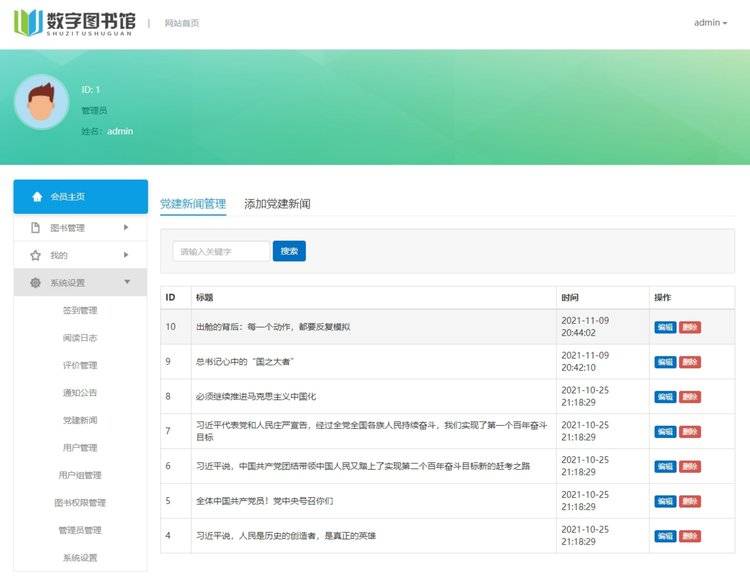Switch to the 添加党建新闻 tab
Image resolution: width=750 pixels, height=576 pixels.
click(x=277, y=204)
